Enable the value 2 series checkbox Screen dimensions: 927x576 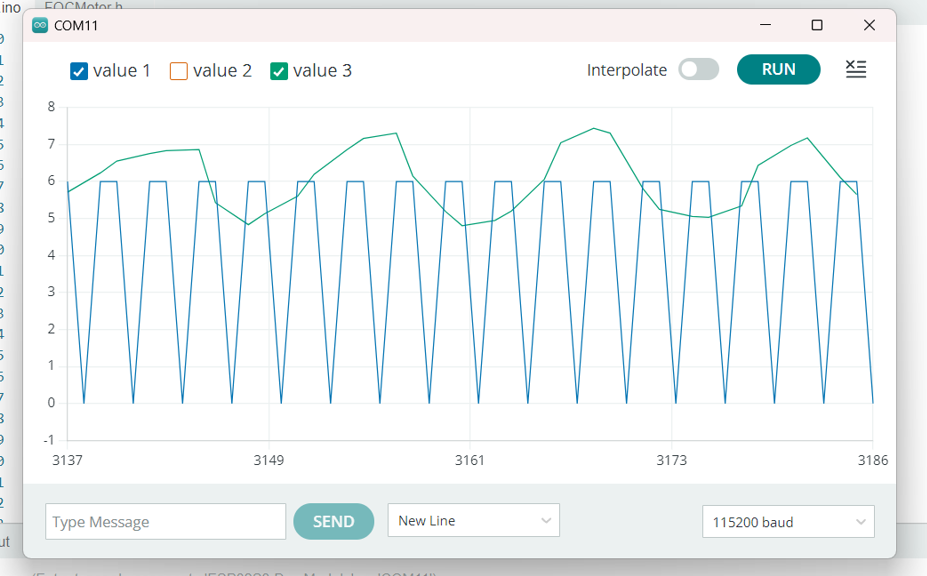179,71
